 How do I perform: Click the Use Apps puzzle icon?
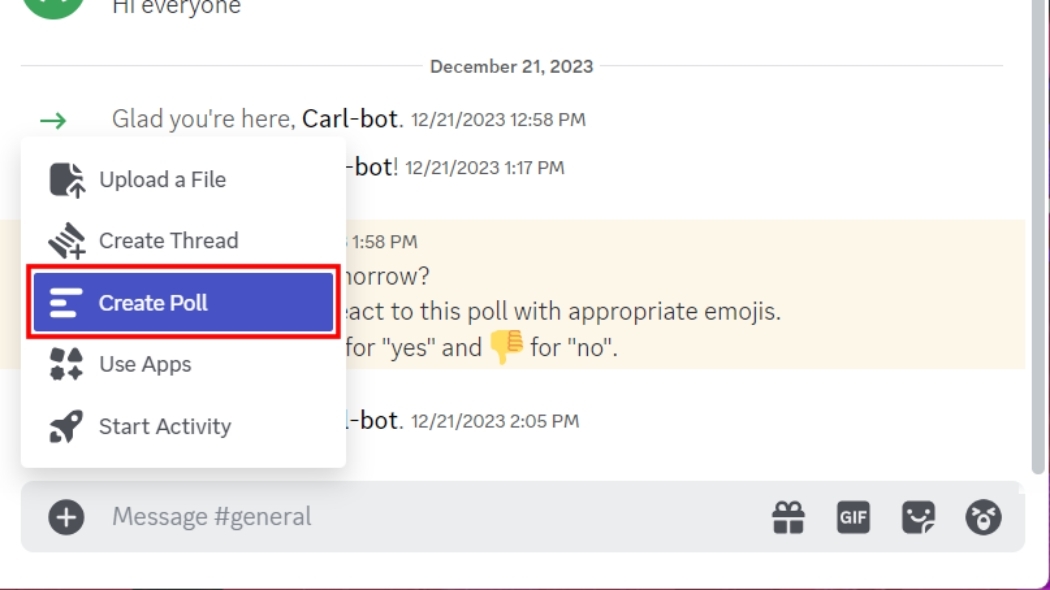coord(67,364)
